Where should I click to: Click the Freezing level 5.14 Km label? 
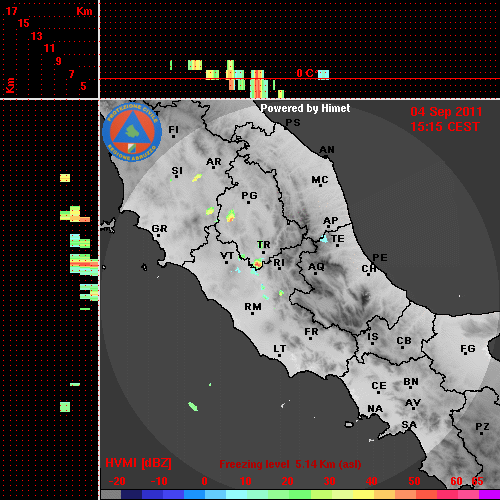pyautogui.click(x=290, y=464)
